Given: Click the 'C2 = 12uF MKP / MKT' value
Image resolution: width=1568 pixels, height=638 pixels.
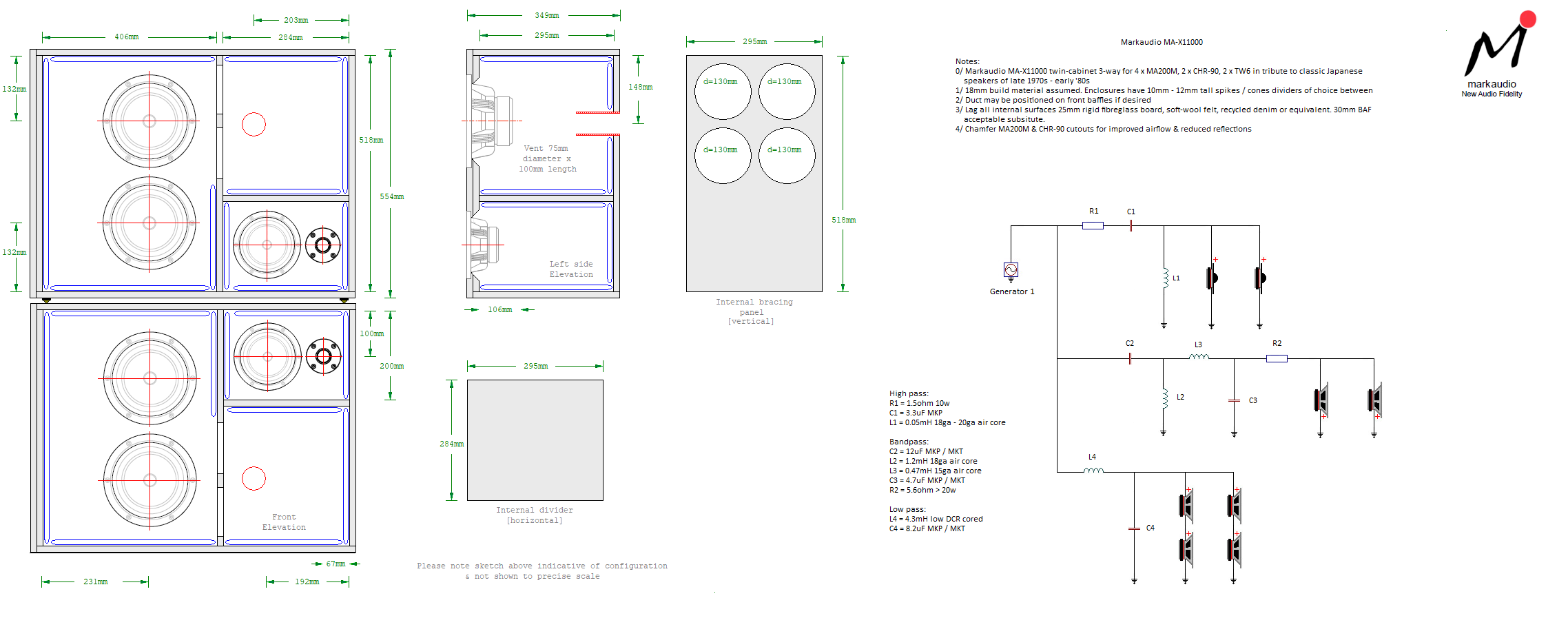Looking at the screenshot, I should (x=926, y=451).
